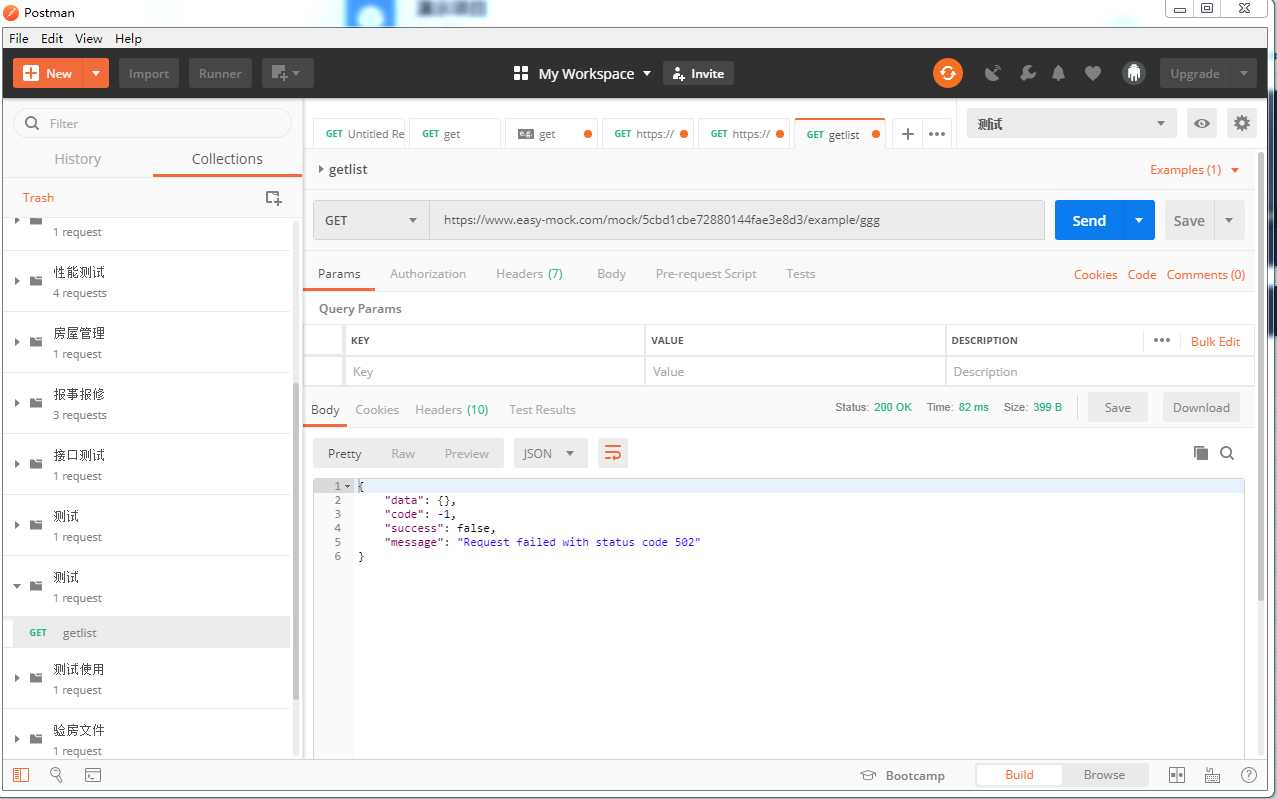Open the Save button dropdown arrow
Image resolution: width=1277 pixels, height=799 pixels.
click(x=1229, y=220)
